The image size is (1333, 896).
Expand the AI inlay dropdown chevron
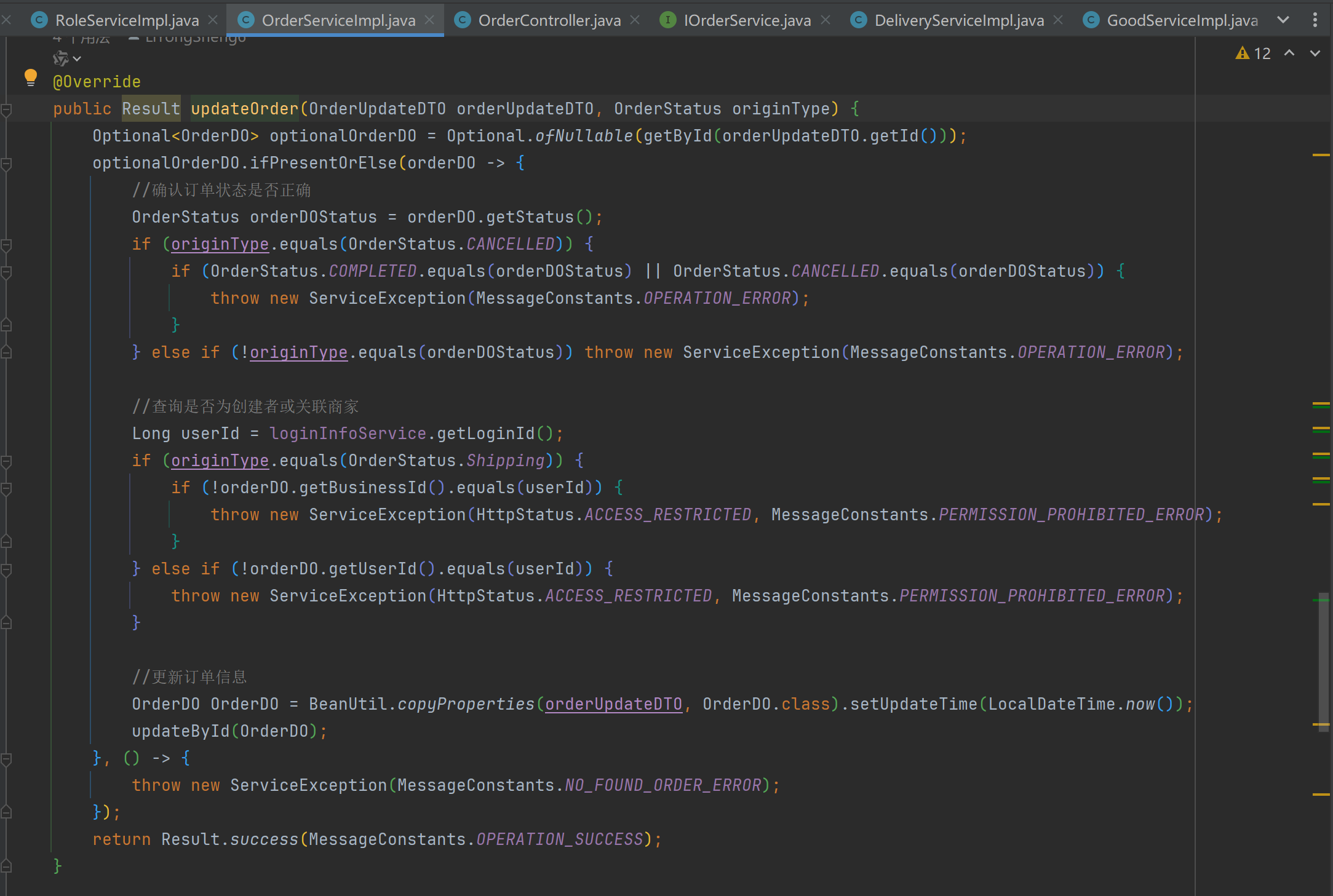(x=77, y=58)
